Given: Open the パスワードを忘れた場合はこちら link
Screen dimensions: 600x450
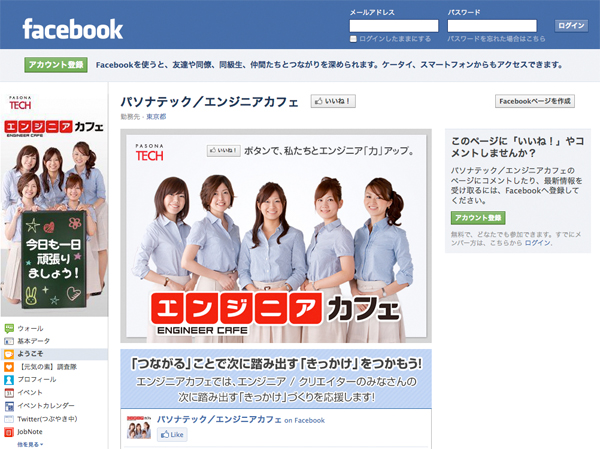Looking at the screenshot, I should pos(497,39).
